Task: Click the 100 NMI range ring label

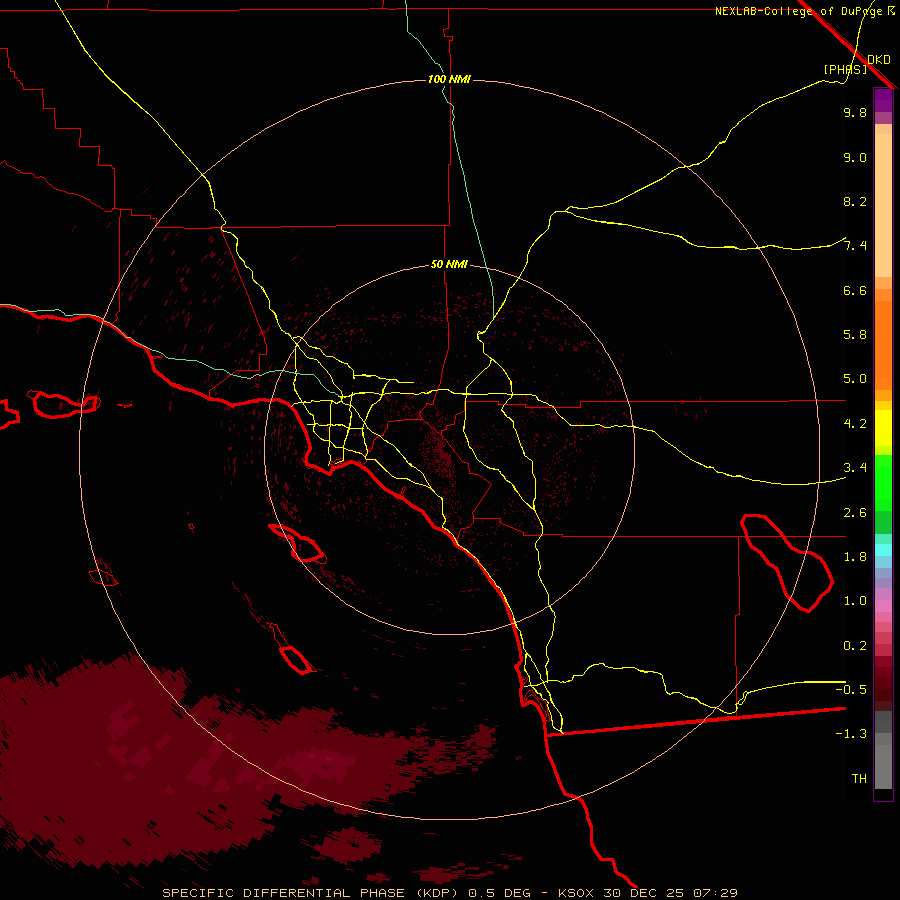Action: click(449, 79)
